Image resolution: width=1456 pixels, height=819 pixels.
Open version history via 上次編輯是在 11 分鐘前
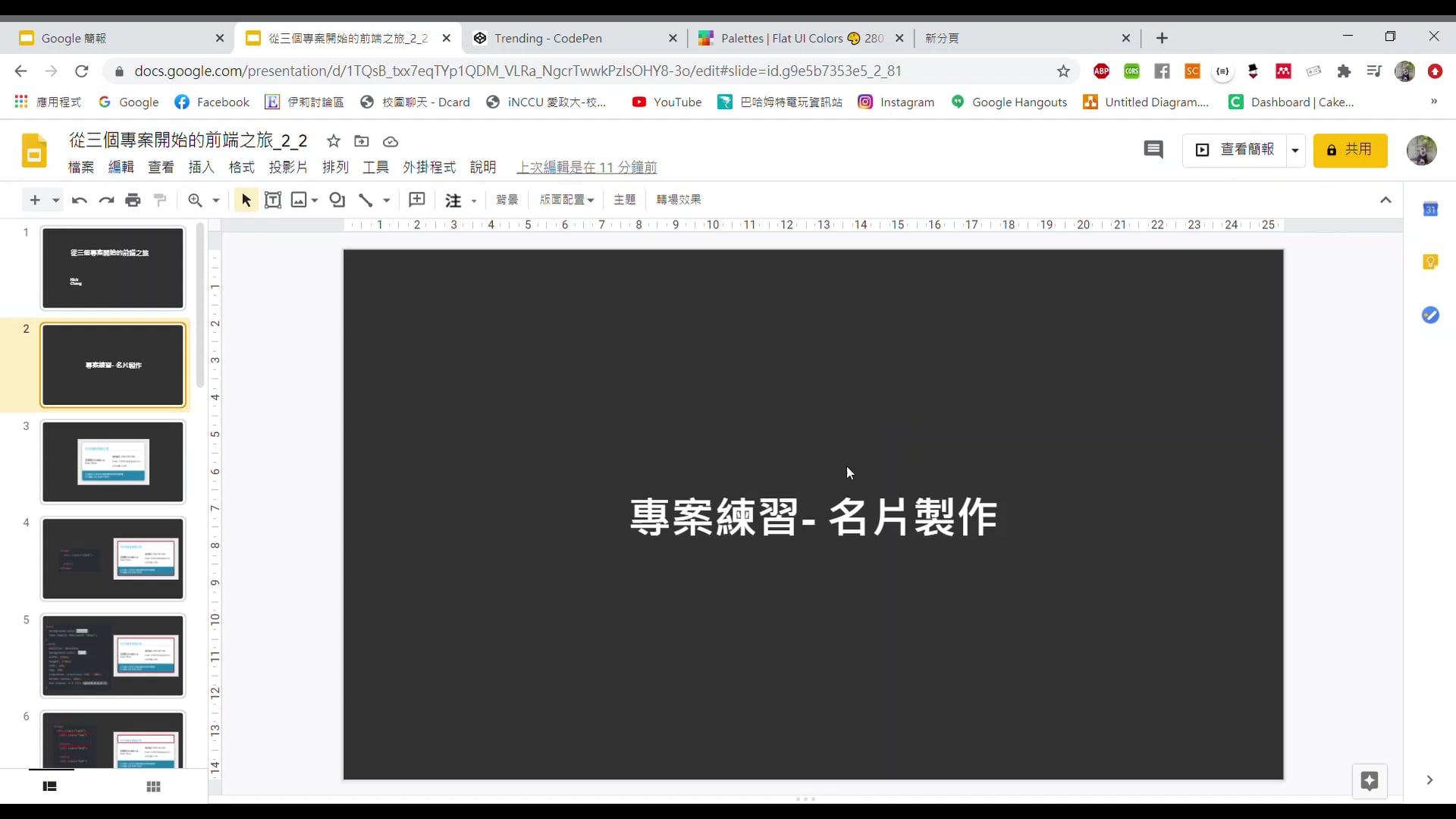[586, 167]
